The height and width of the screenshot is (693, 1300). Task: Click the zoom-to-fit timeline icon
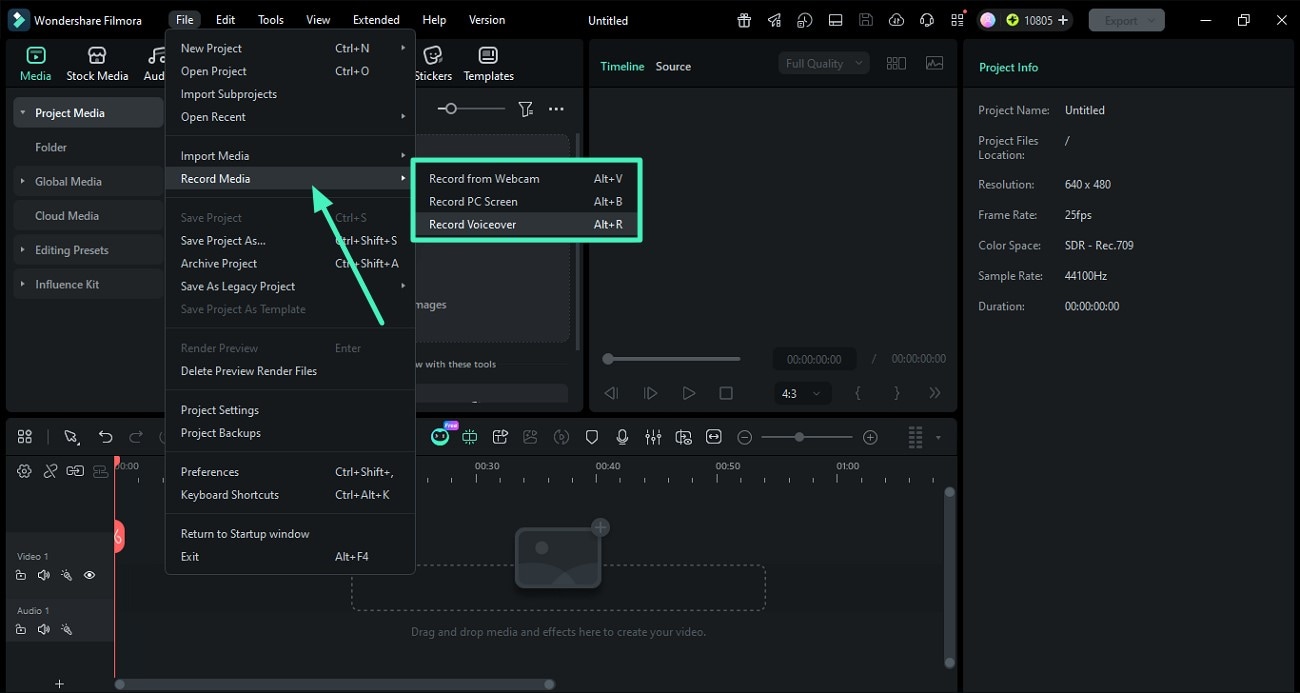coord(714,437)
